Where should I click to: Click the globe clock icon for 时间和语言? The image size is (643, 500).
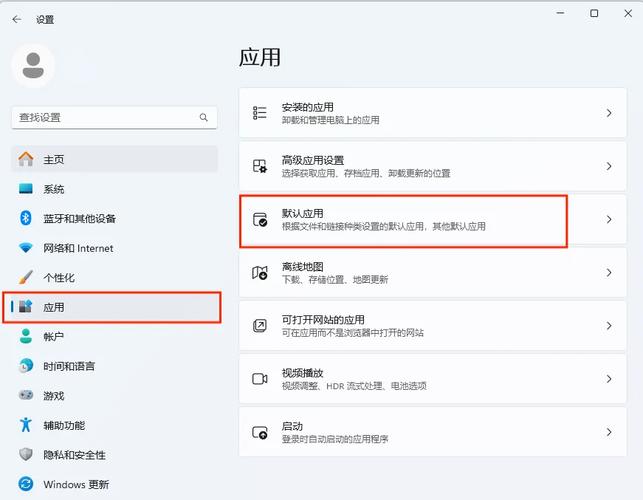26,365
